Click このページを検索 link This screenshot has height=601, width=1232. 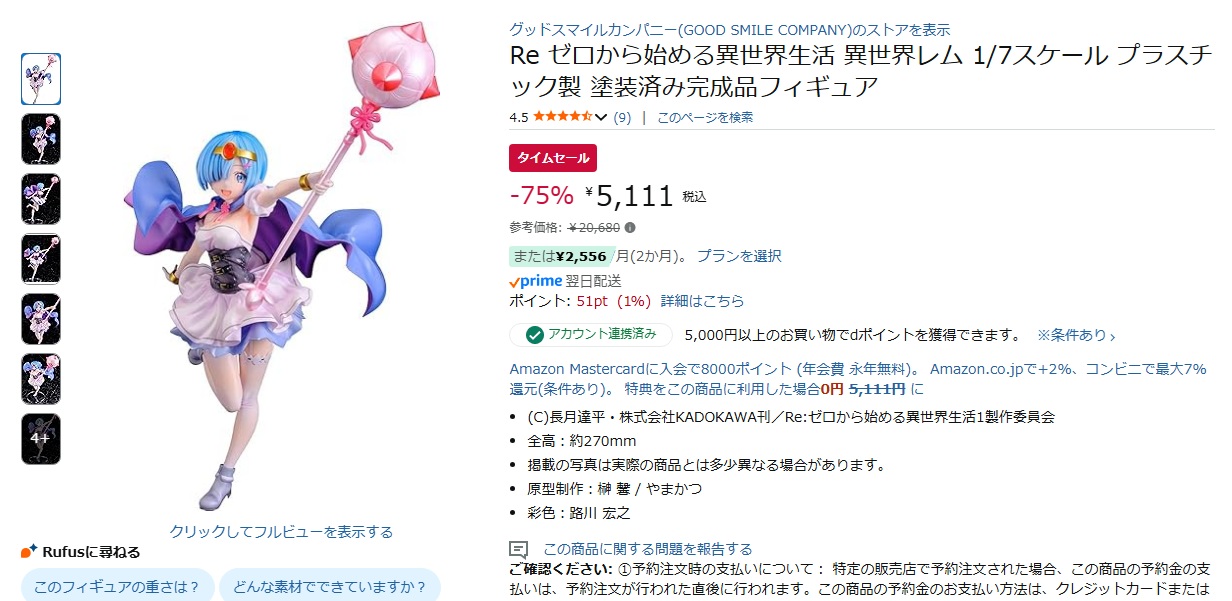click(x=705, y=117)
